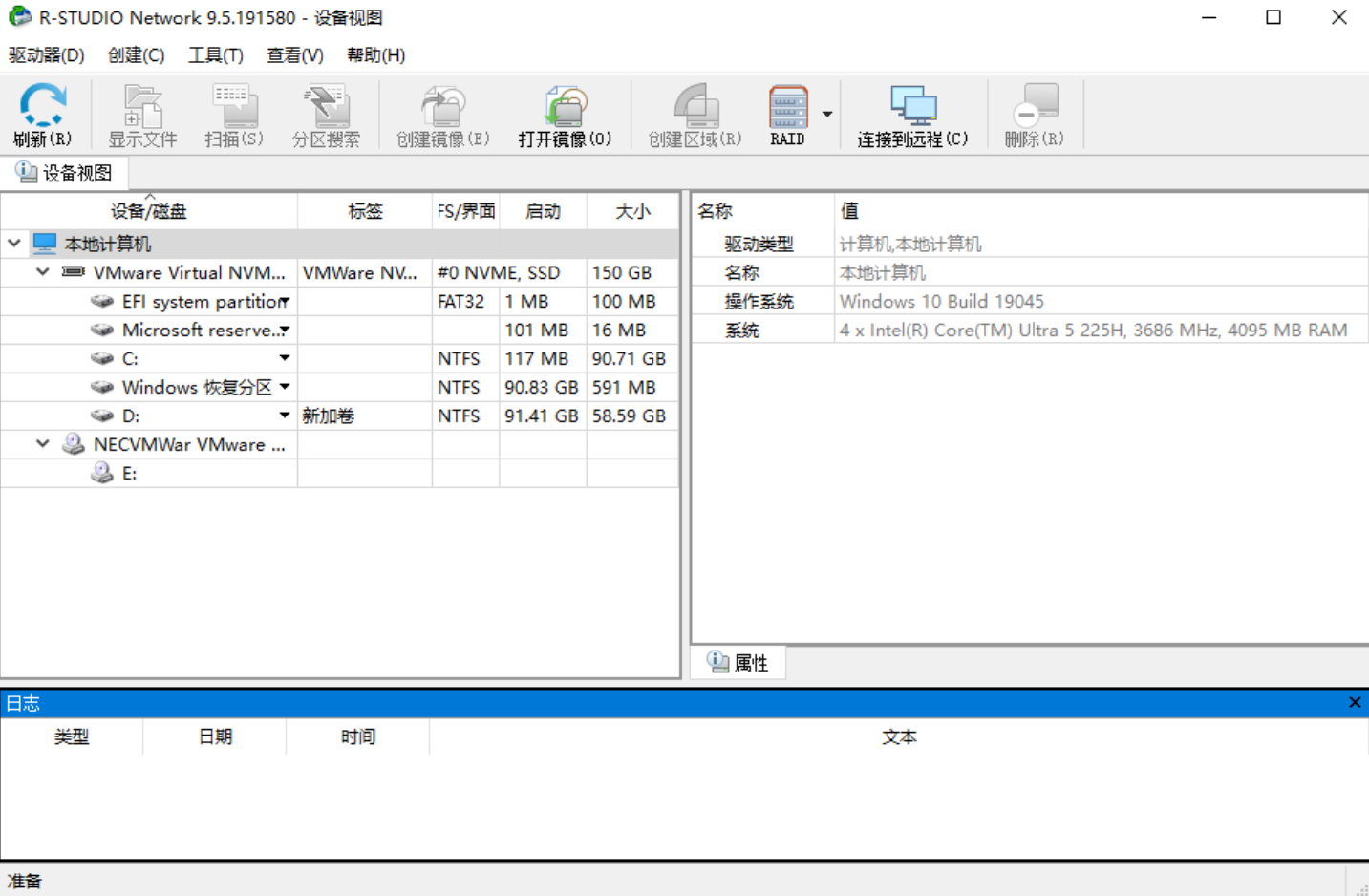Close the 日志 log panel
The image size is (1369, 896).
pos(1354,703)
